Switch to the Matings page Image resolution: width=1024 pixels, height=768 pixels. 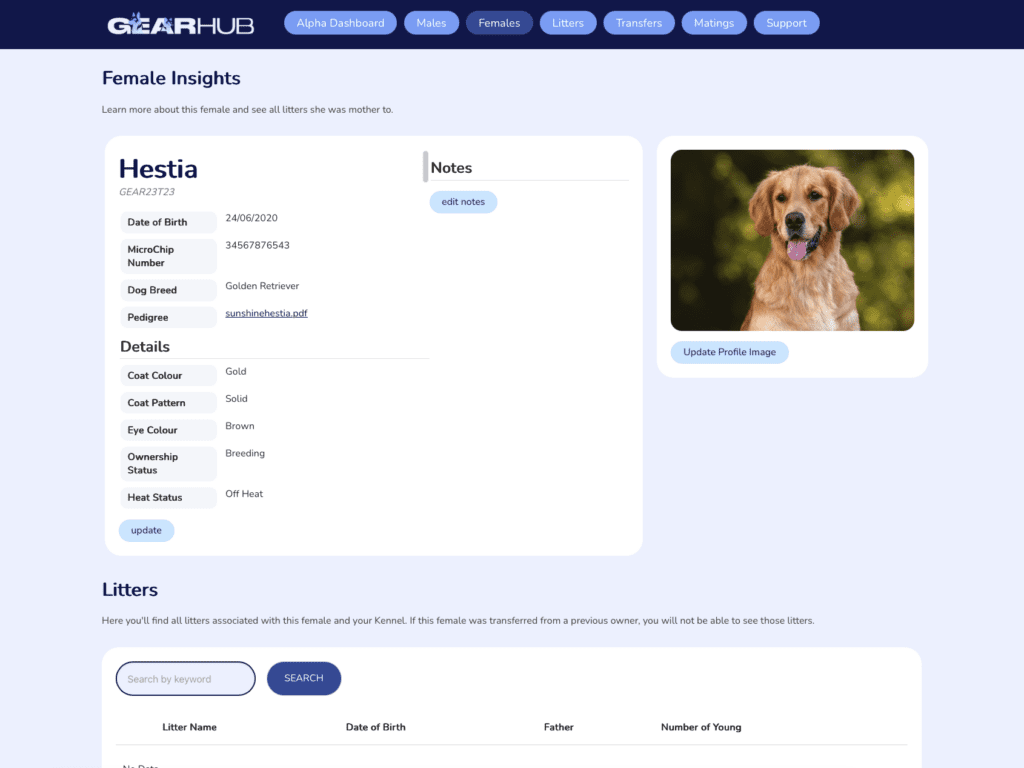click(714, 23)
